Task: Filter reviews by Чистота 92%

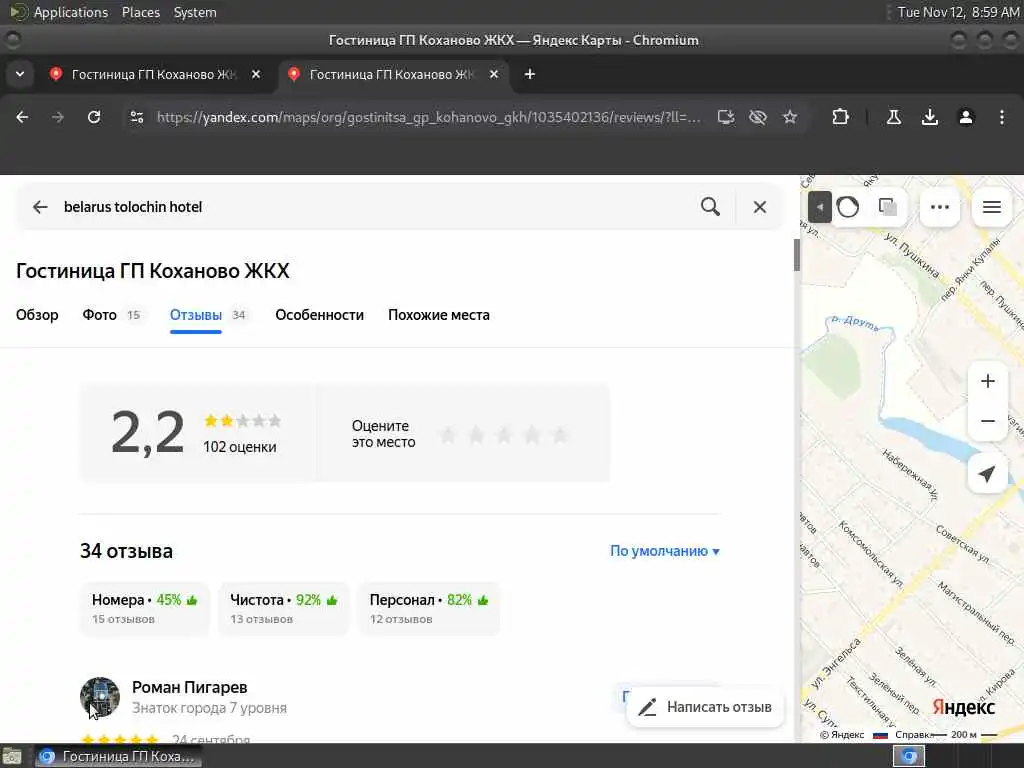Action: (x=283, y=608)
